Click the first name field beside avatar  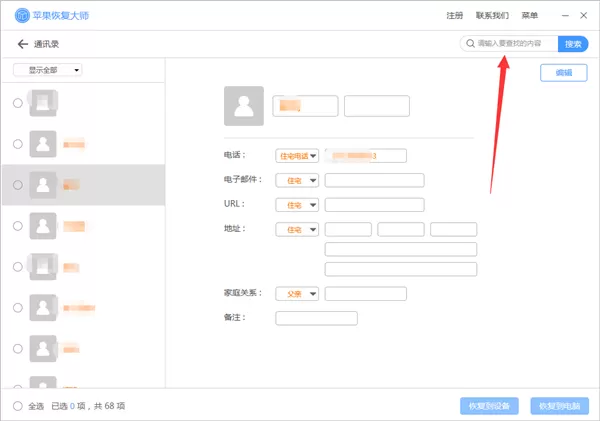305,106
